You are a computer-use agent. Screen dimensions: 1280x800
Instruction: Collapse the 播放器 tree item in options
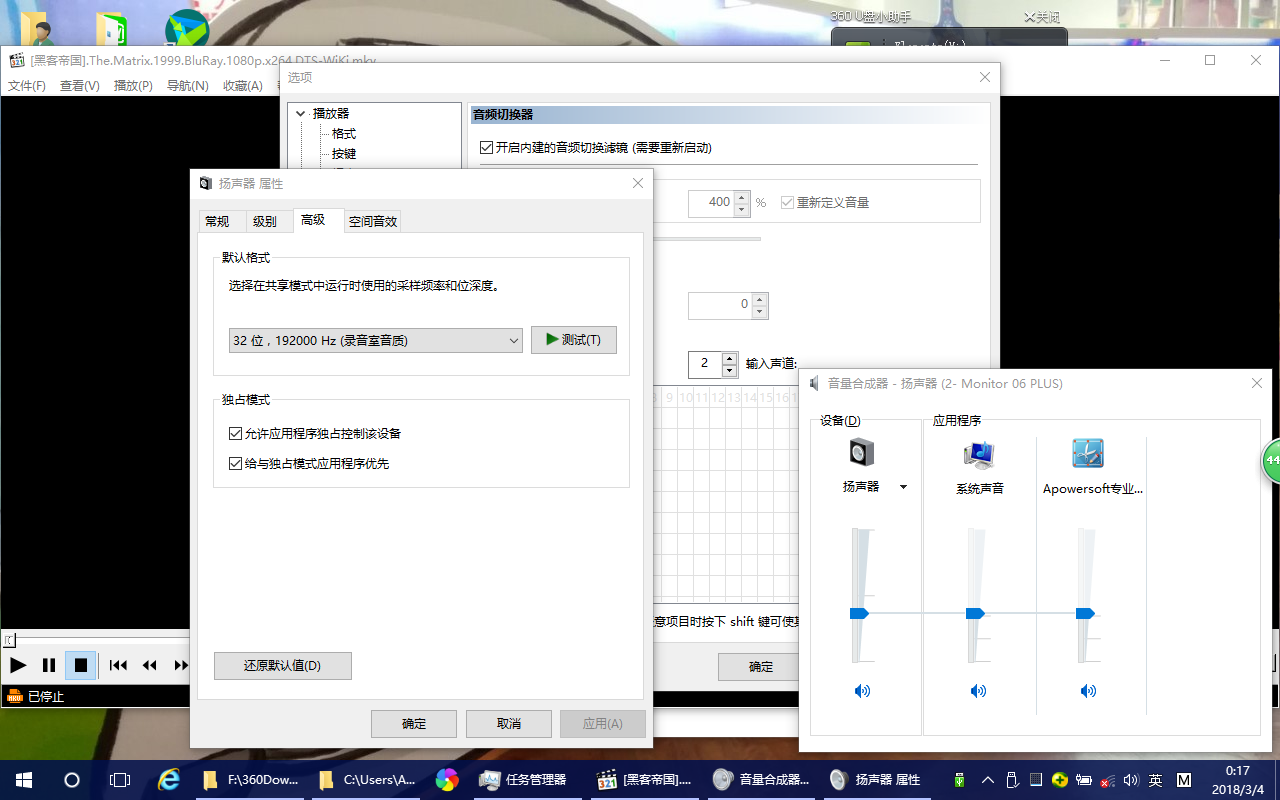[301, 113]
